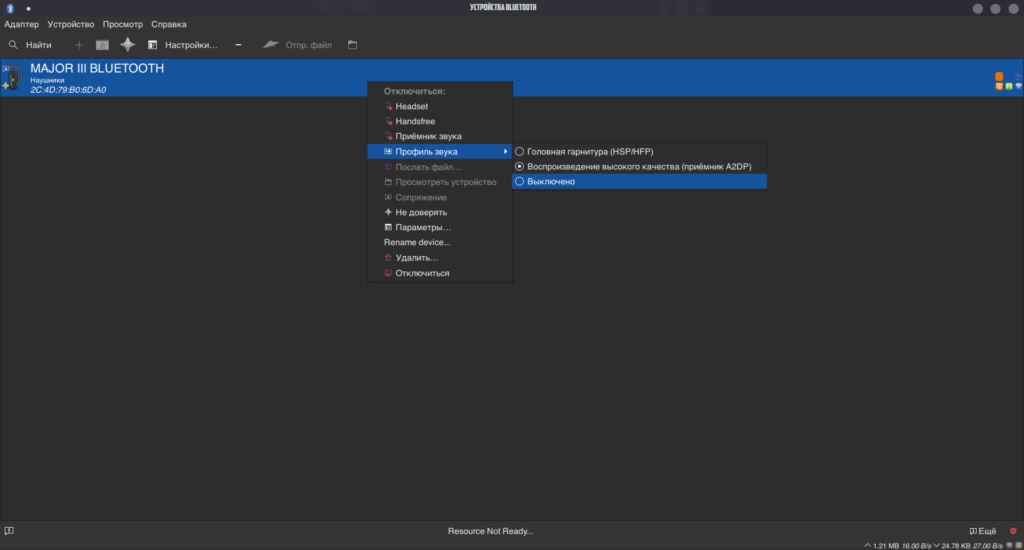Select the A2DP high quality playback option
This screenshot has height=550, width=1024.
tap(639, 167)
